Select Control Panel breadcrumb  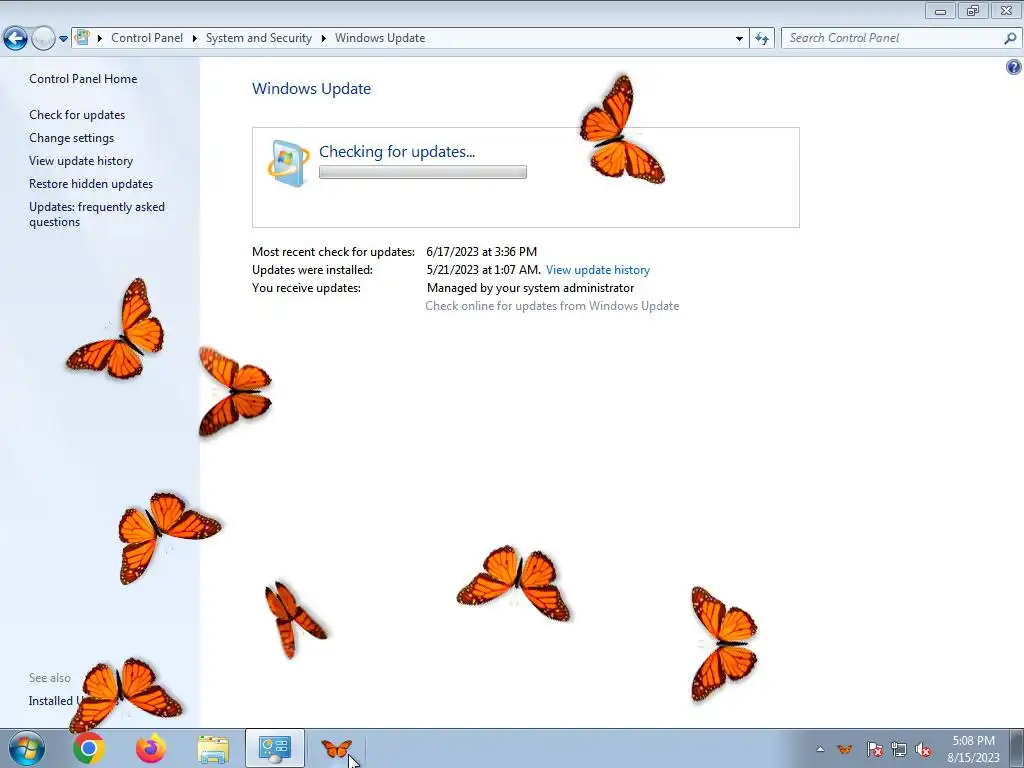click(x=147, y=38)
